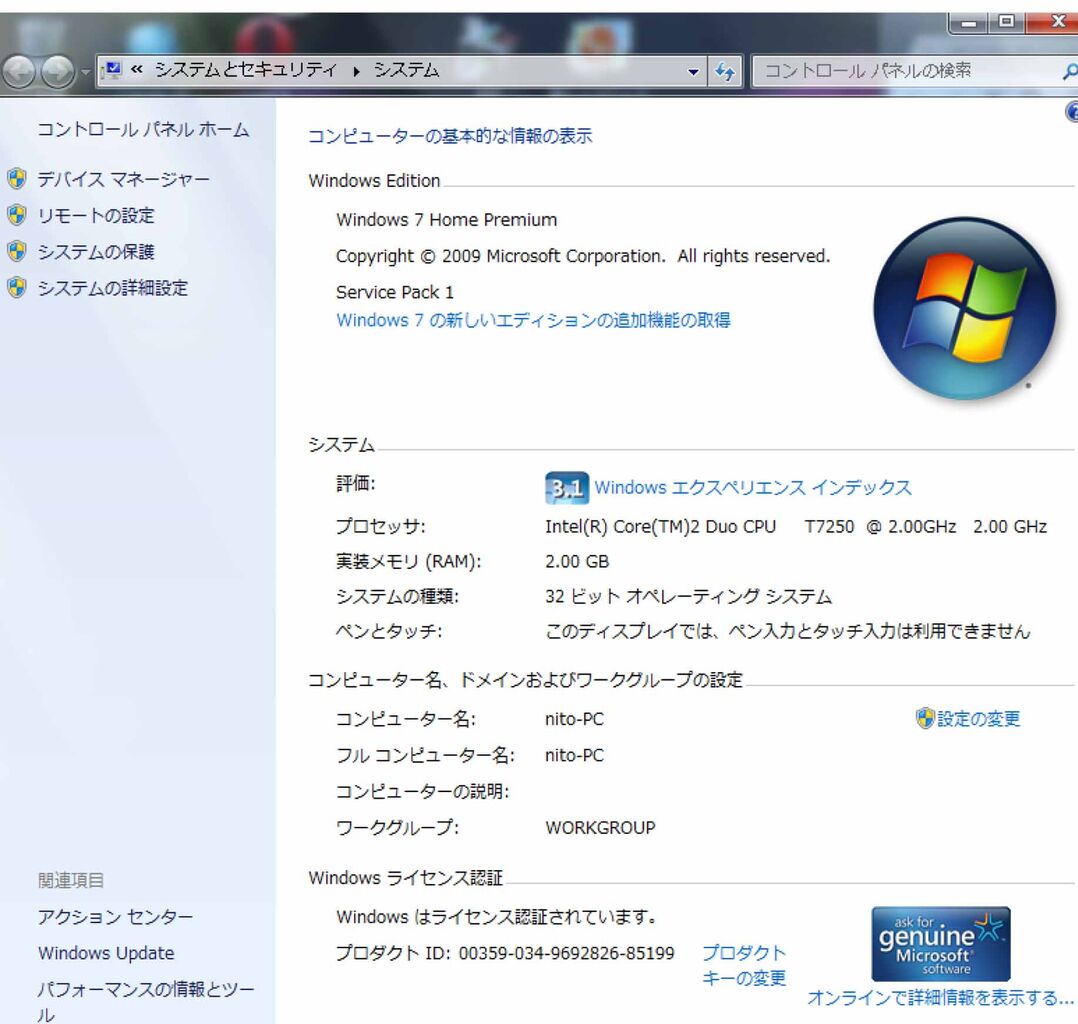Viewport: 1078px width, 1024px height.
Task: Click shield icon next to リモートの設定
Action: pos(17,215)
